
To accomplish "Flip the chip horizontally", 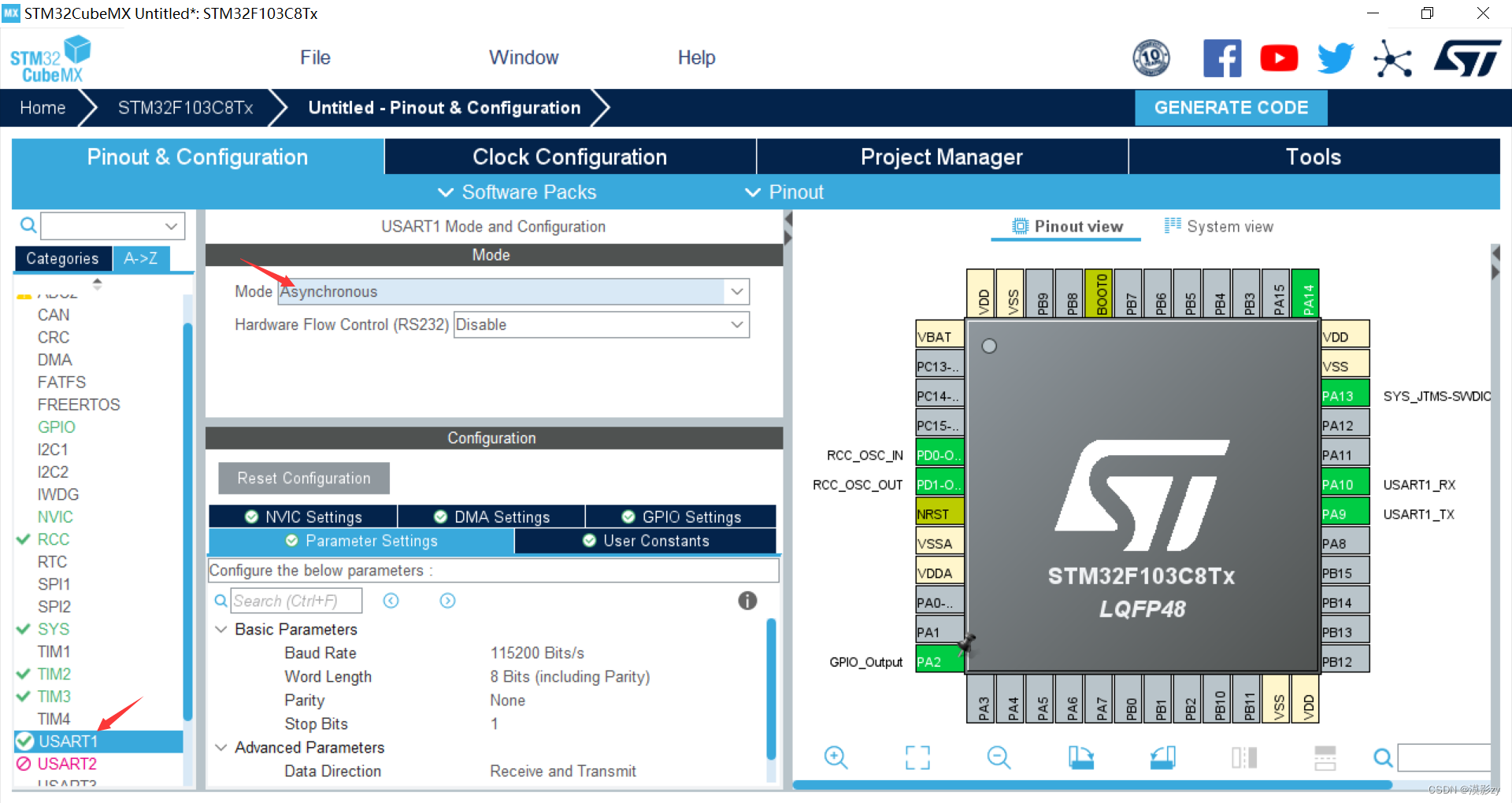I will click(x=1244, y=757).
